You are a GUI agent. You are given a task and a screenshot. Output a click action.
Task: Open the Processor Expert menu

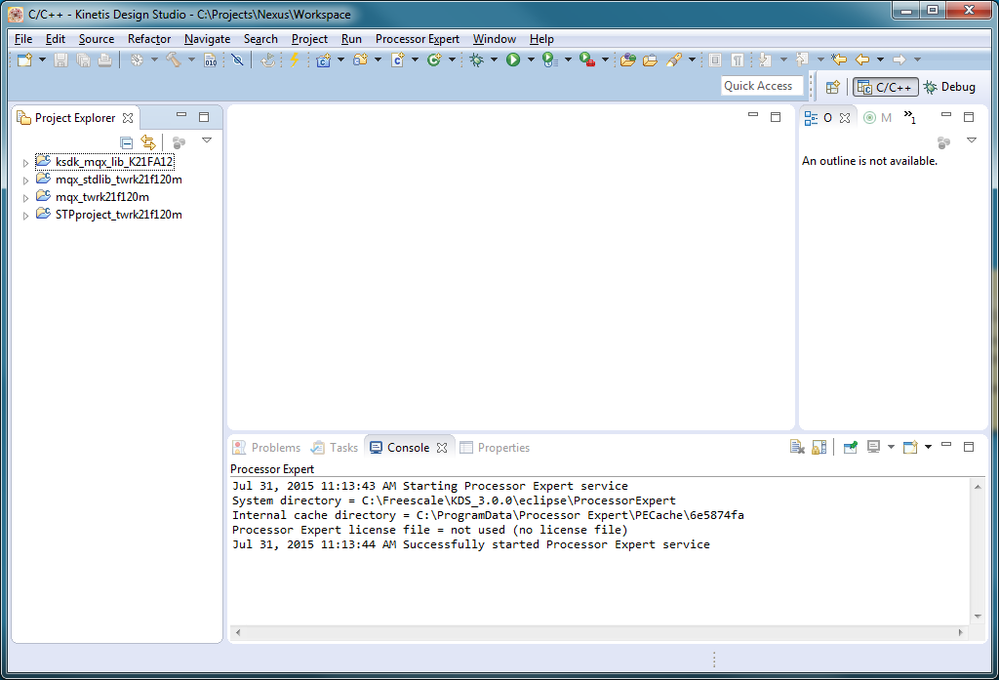[x=417, y=39]
